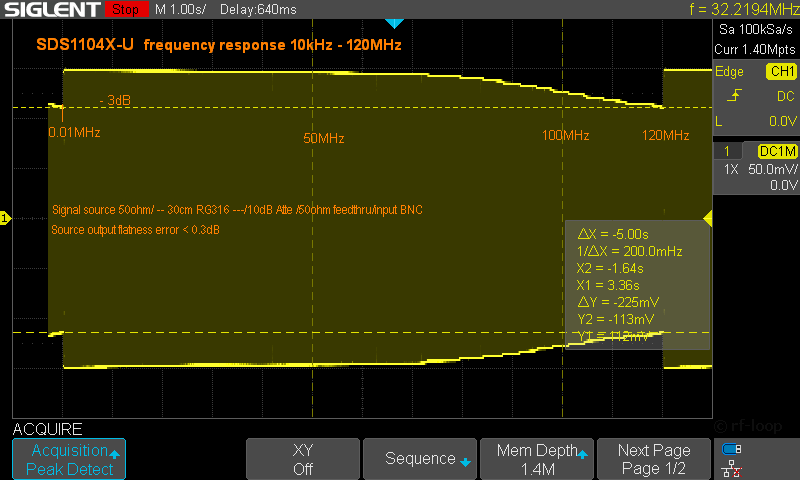The width and height of the screenshot is (800, 480).
Task: Click the 50MHz frequency annotation
Action: pos(323,138)
